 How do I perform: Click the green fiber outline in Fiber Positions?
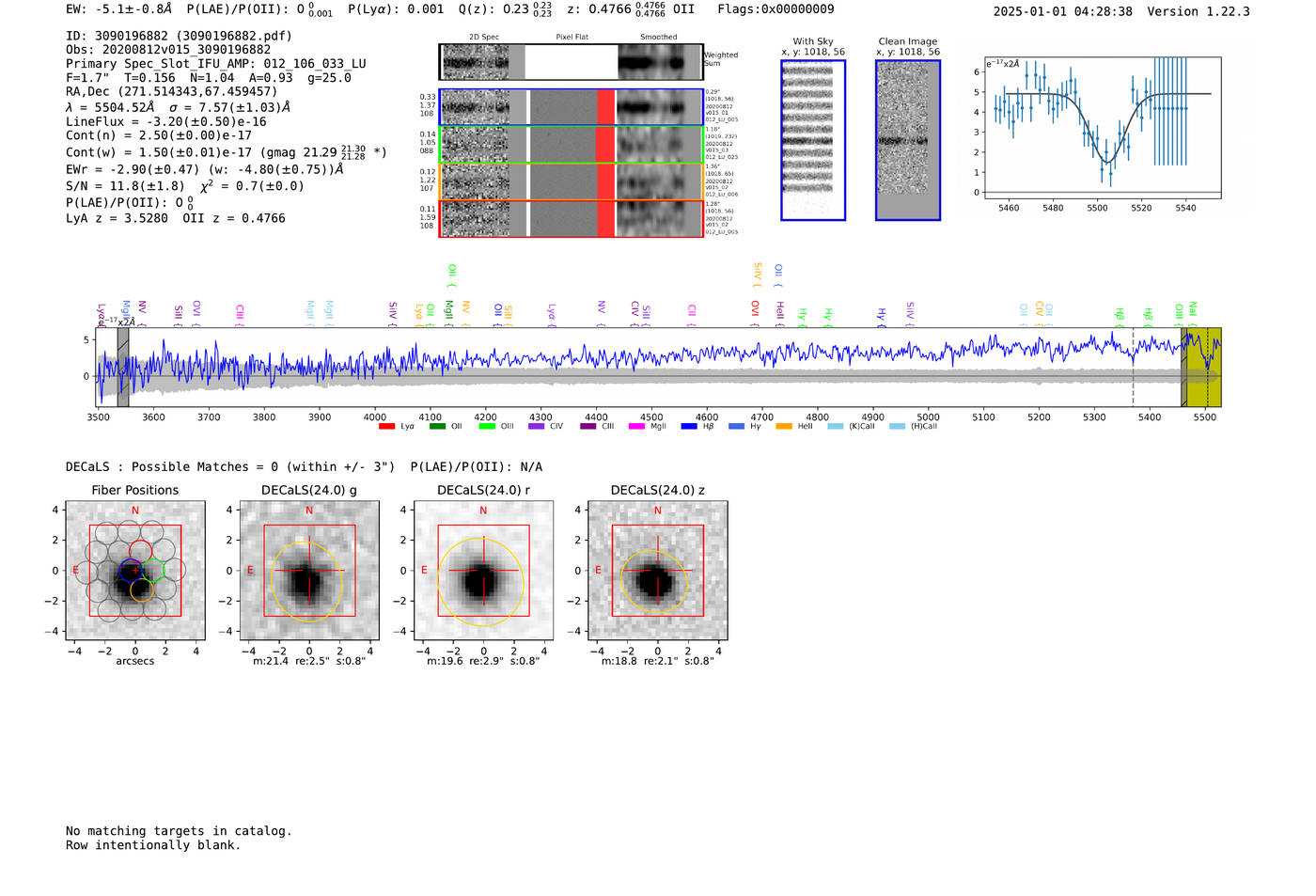153,570
